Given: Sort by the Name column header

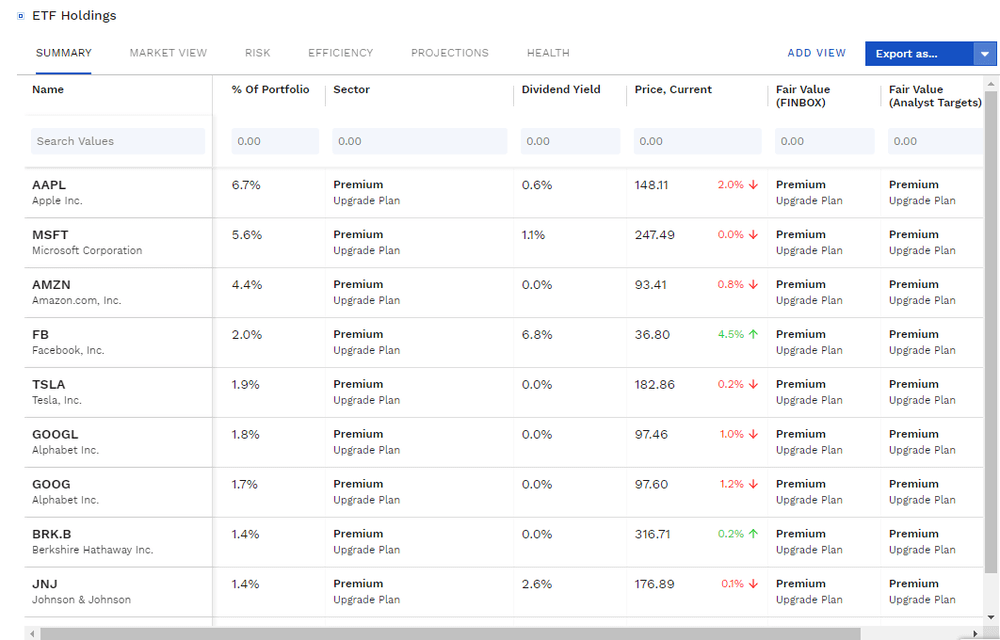Looking at the screenshot, I should click(x=48, y=89).
